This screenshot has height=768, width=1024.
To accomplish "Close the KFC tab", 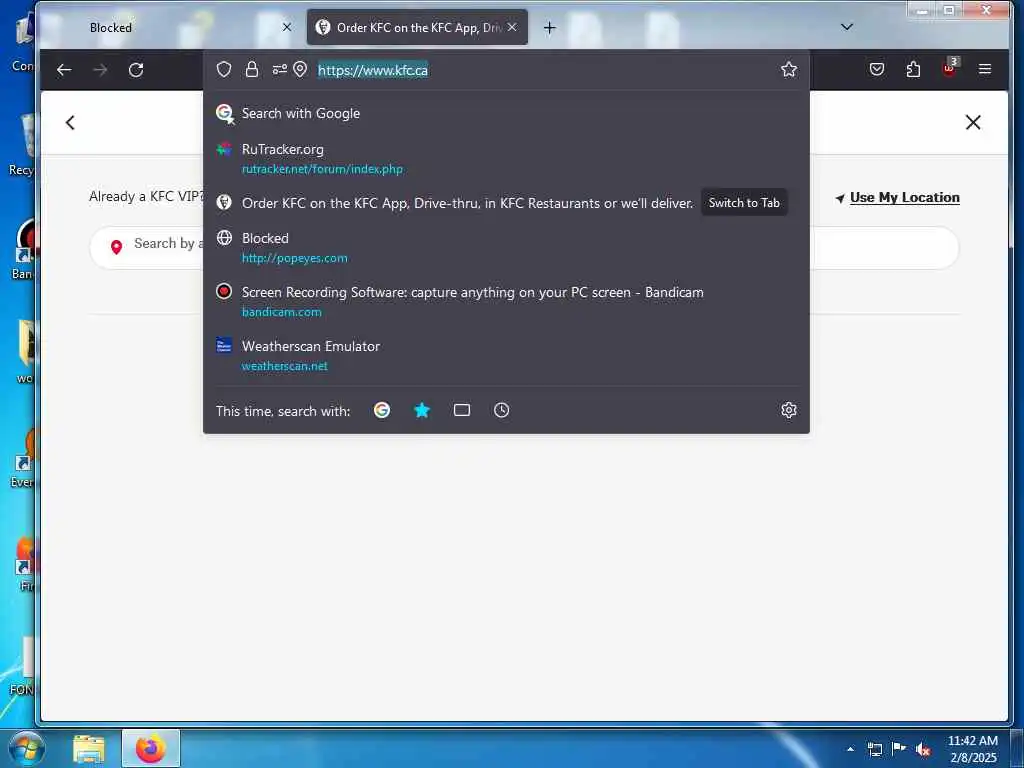I will click(x=512, y=27).
